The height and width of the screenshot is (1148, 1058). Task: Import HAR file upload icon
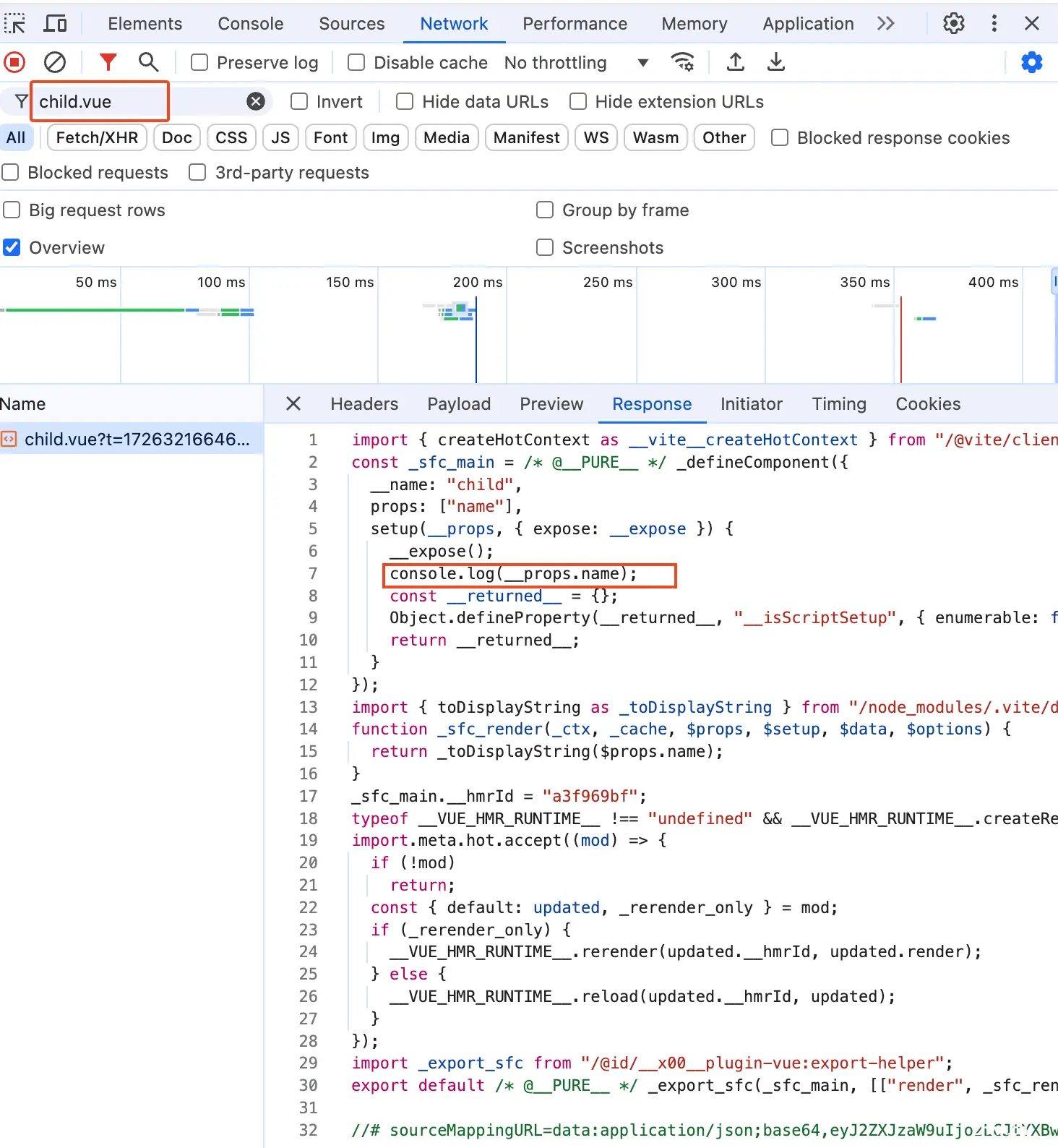click(x=736, y=62)
